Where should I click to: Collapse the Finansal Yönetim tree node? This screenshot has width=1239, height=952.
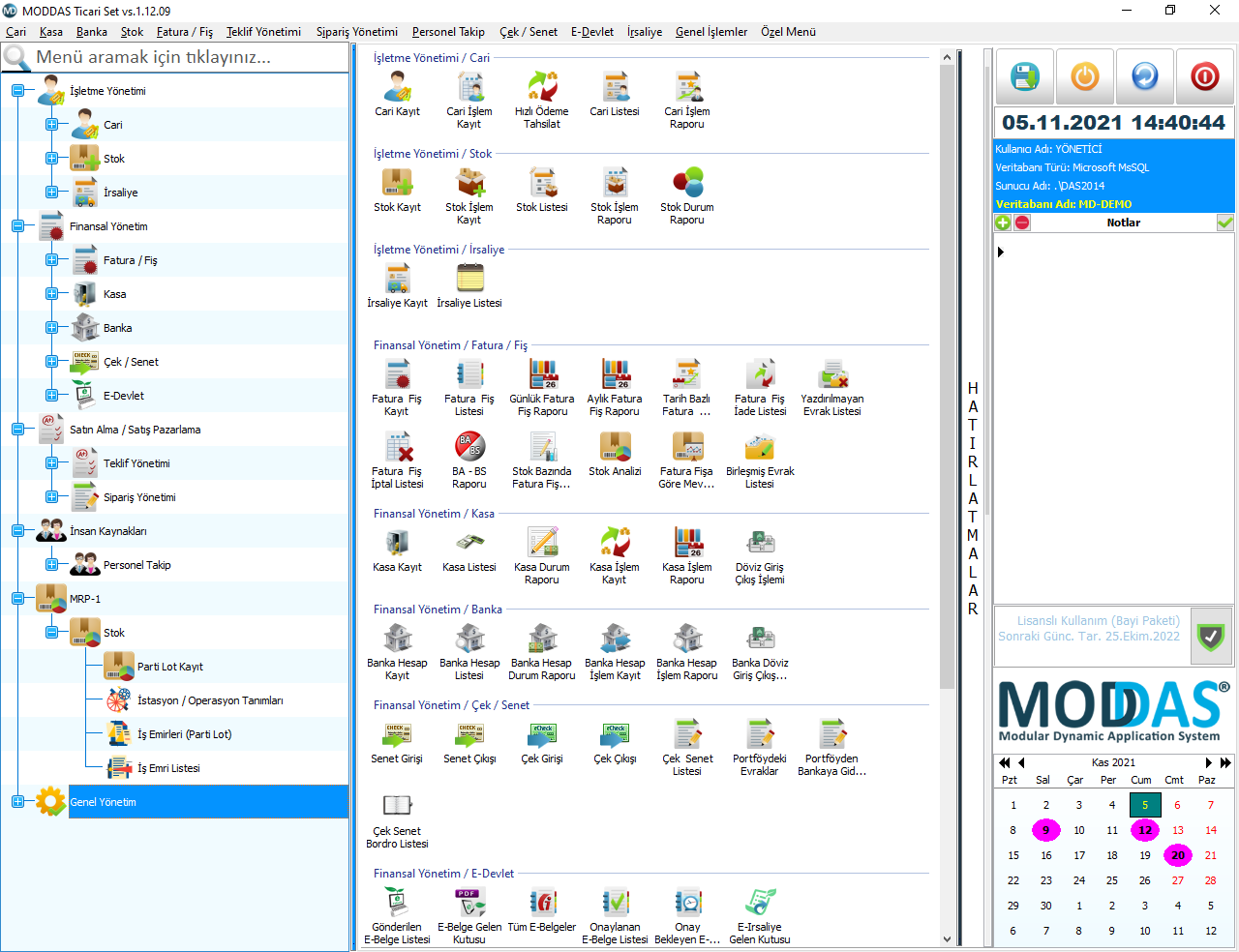coord(17,226)
